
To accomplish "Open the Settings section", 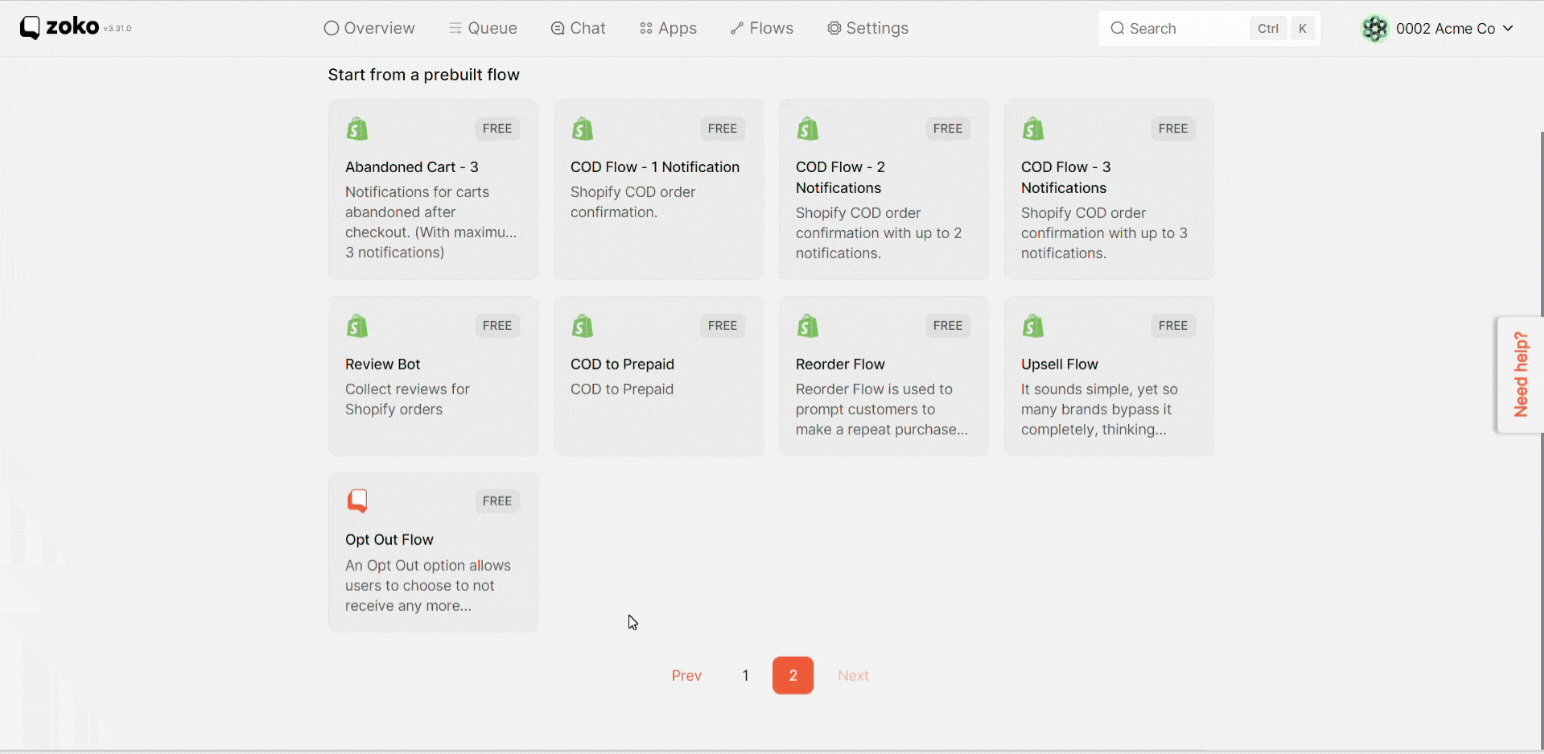I will 868,28.
